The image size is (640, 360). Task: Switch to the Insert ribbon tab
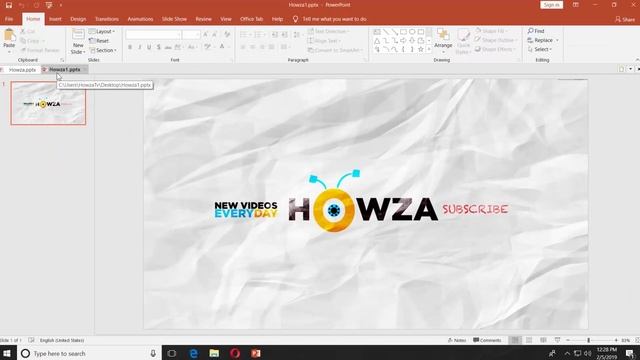55,19
